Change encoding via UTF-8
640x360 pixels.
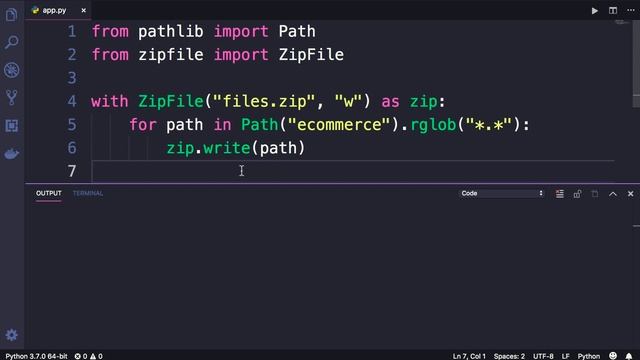543,356
